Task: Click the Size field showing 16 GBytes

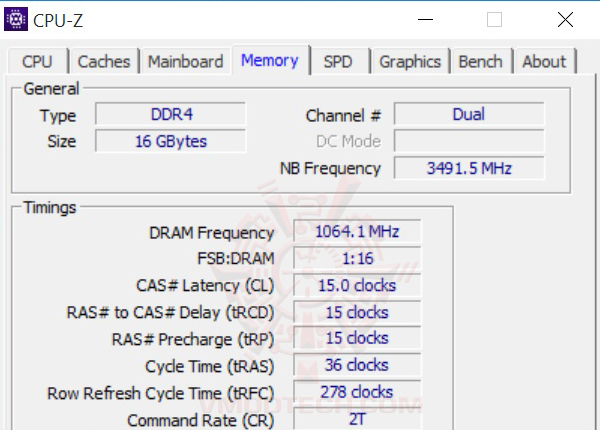Action: pos(170,141)
